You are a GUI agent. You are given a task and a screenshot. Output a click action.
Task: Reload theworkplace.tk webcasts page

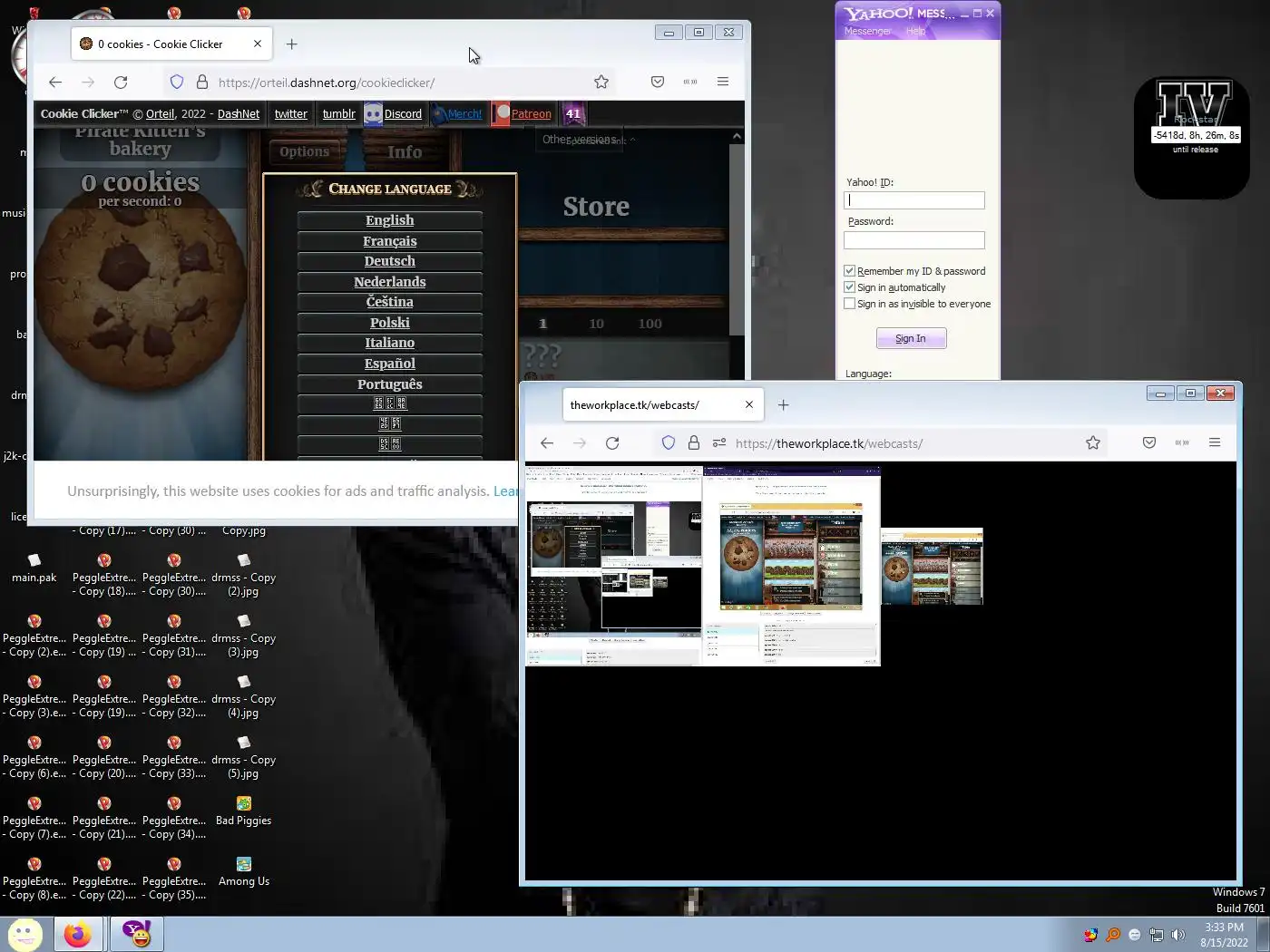tap(612, 443)
